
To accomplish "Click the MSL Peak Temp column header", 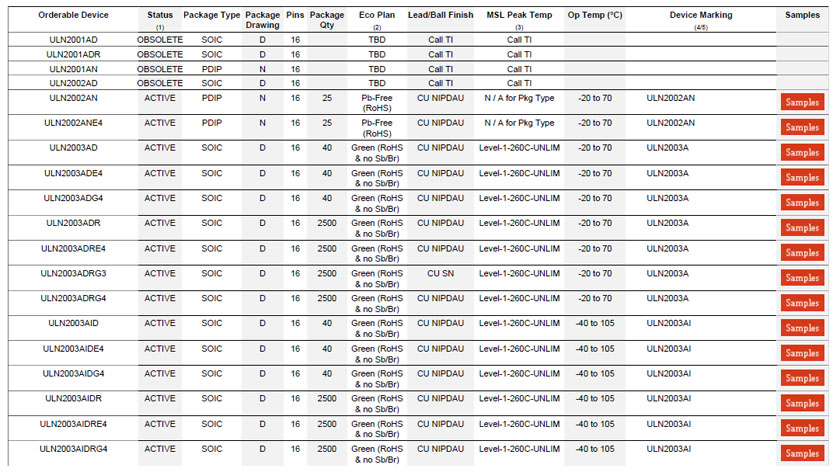I will 519,16.
